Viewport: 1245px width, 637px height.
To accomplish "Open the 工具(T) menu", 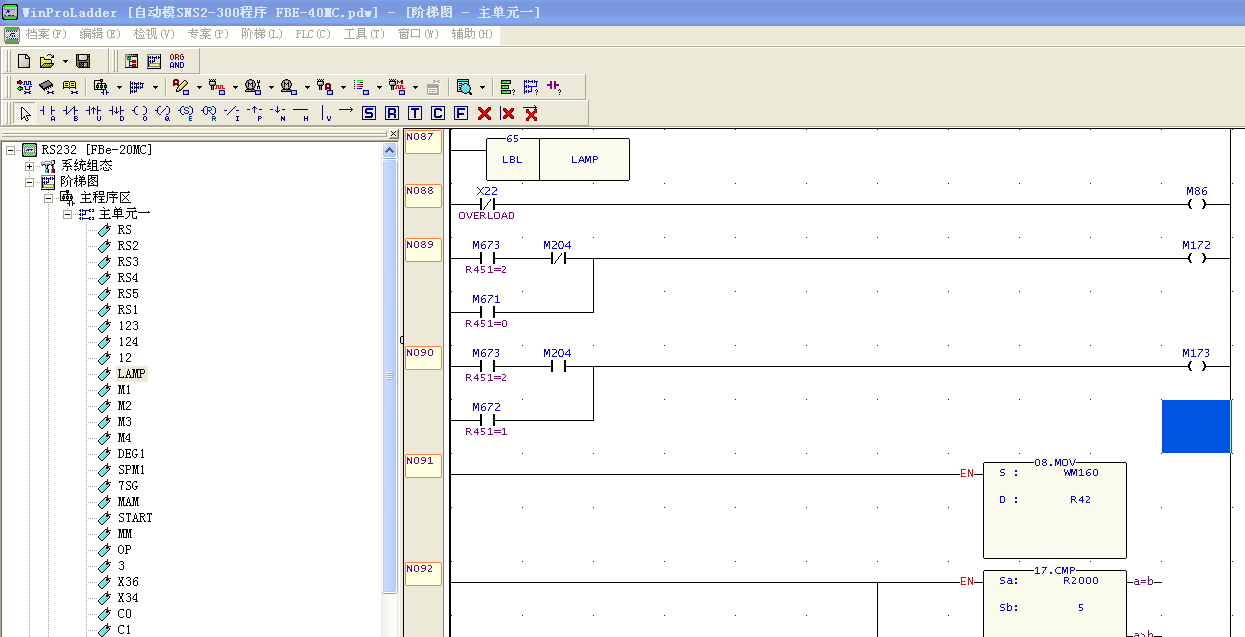I will 363,34.
